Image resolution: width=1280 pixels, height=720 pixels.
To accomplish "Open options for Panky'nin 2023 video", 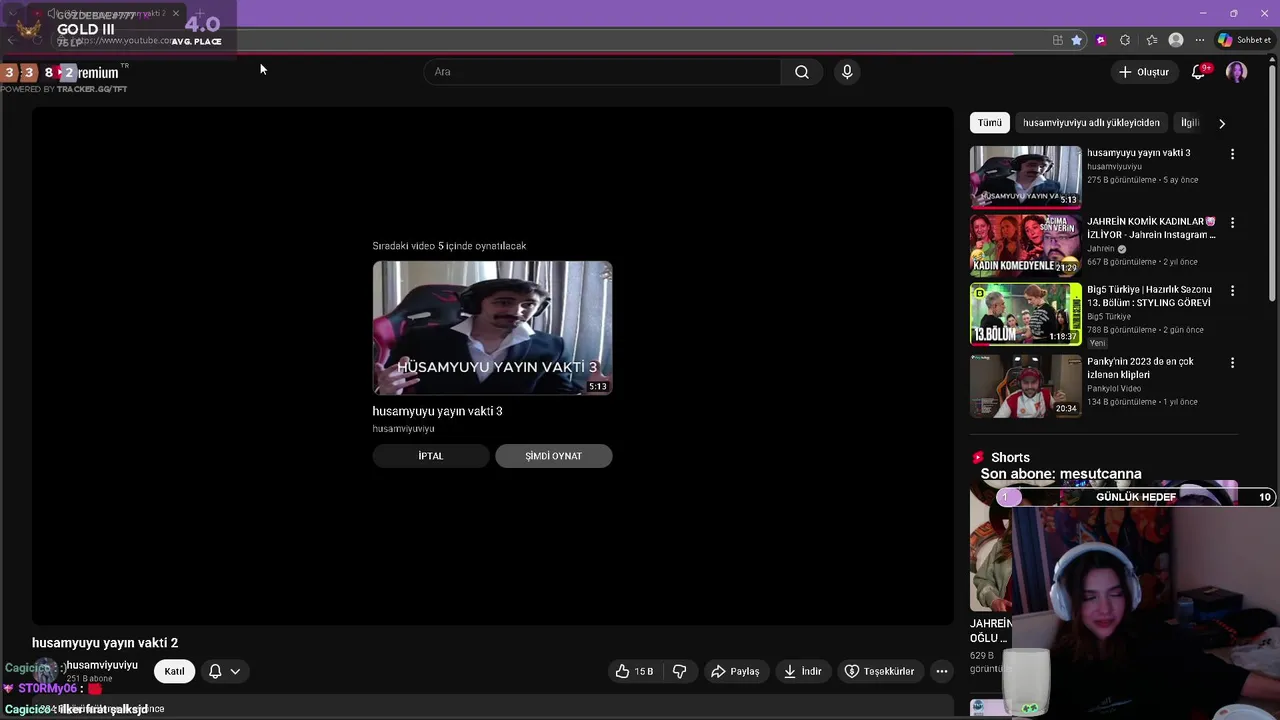I will coord(1232,362).
